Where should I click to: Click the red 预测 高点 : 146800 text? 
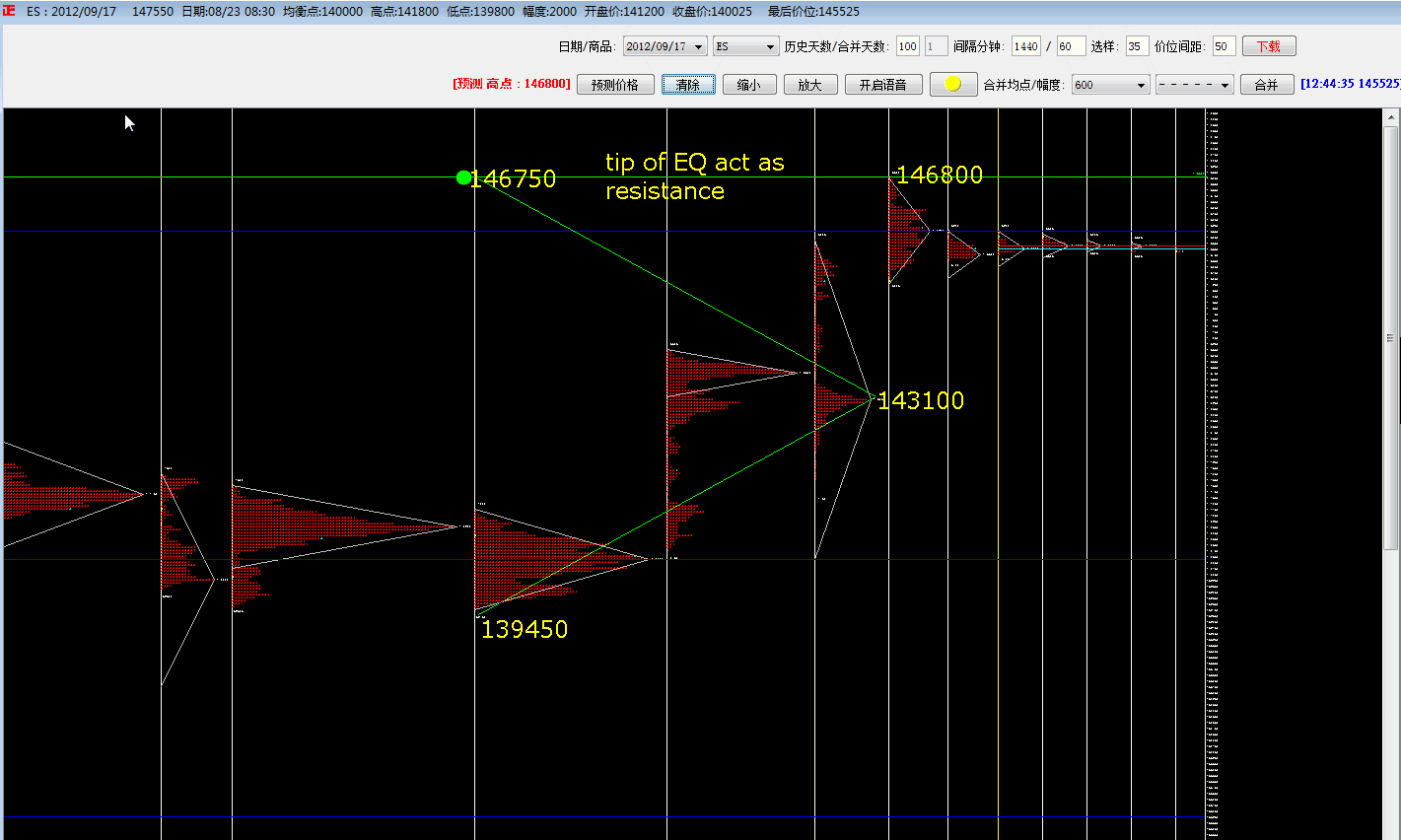point(512,84)
